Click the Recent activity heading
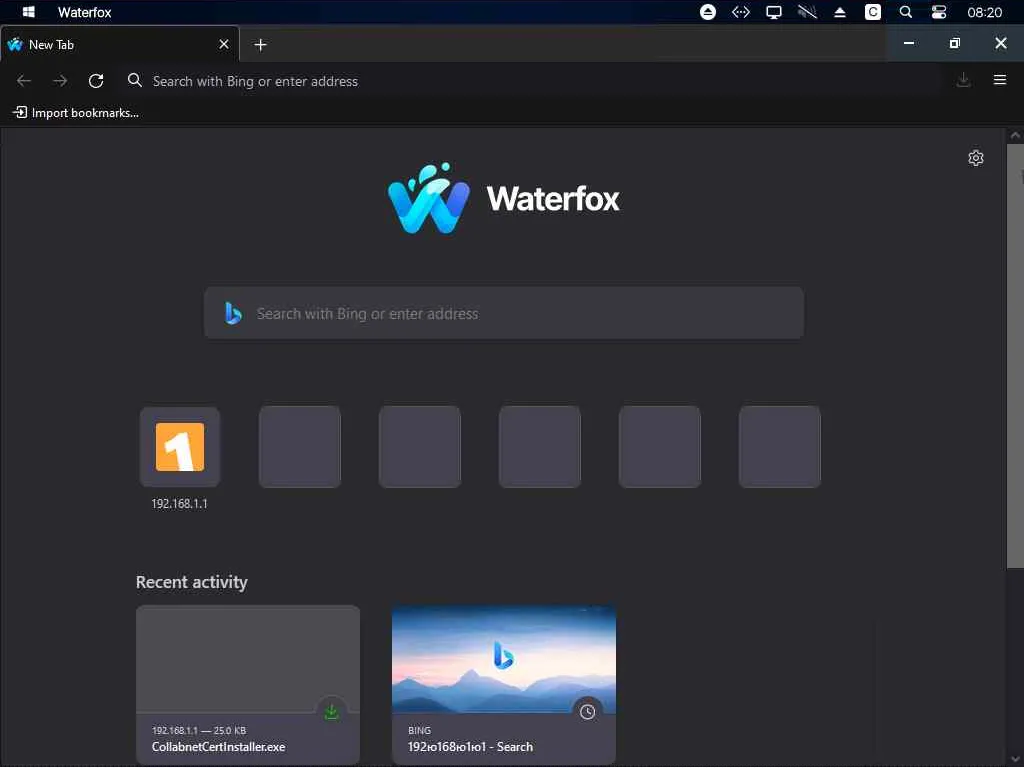This screenshot has width=1024, height=768. [191, 582]
